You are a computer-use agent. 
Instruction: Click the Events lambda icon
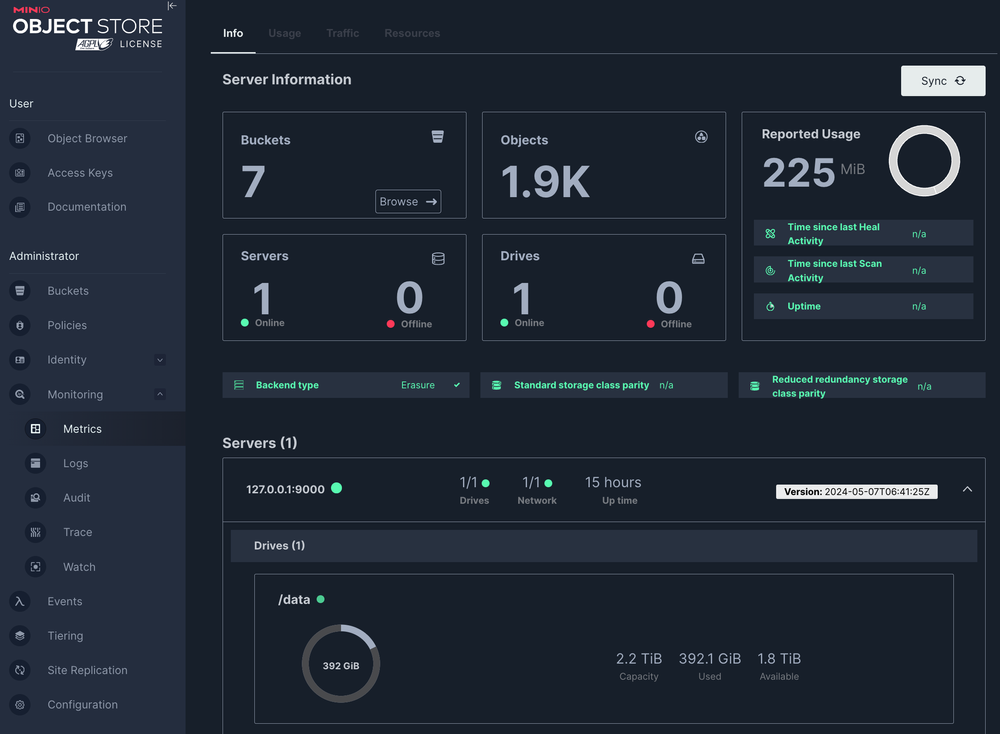pyautogui.click(x=19, y=601)
